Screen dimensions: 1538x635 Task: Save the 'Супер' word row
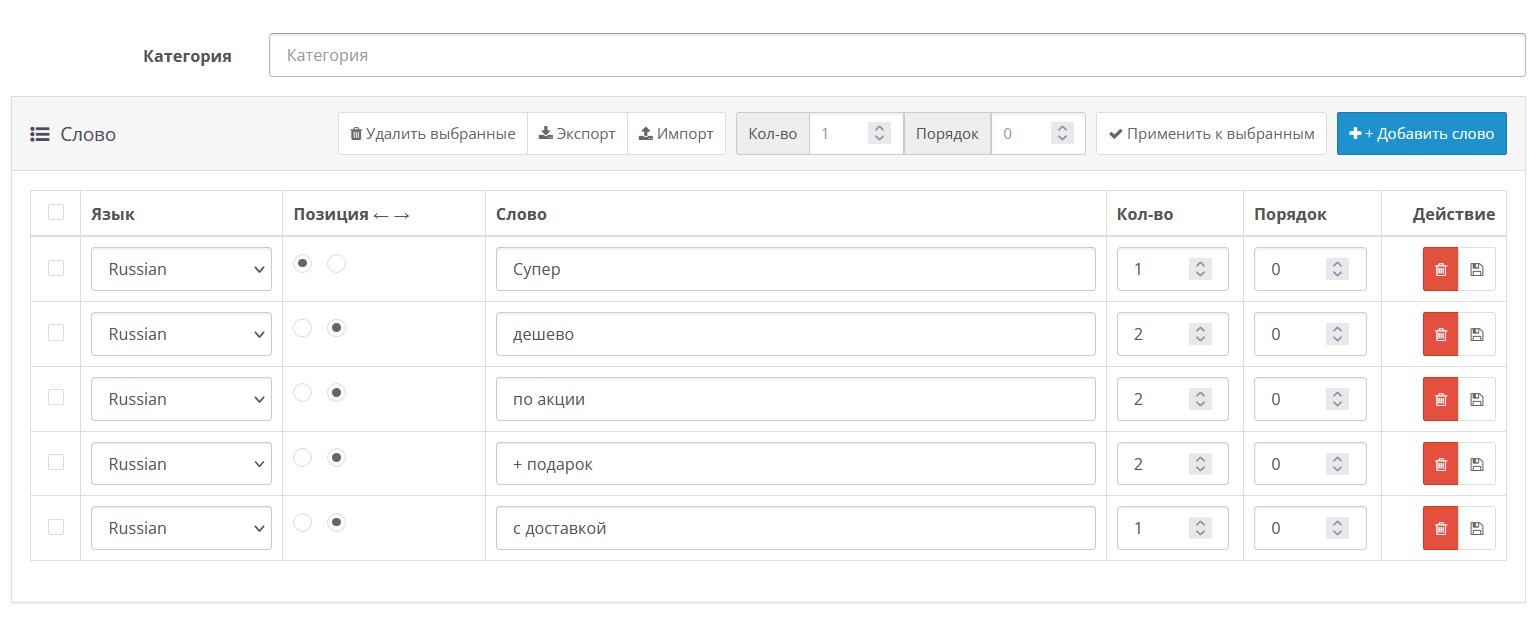coord(1477,269)
